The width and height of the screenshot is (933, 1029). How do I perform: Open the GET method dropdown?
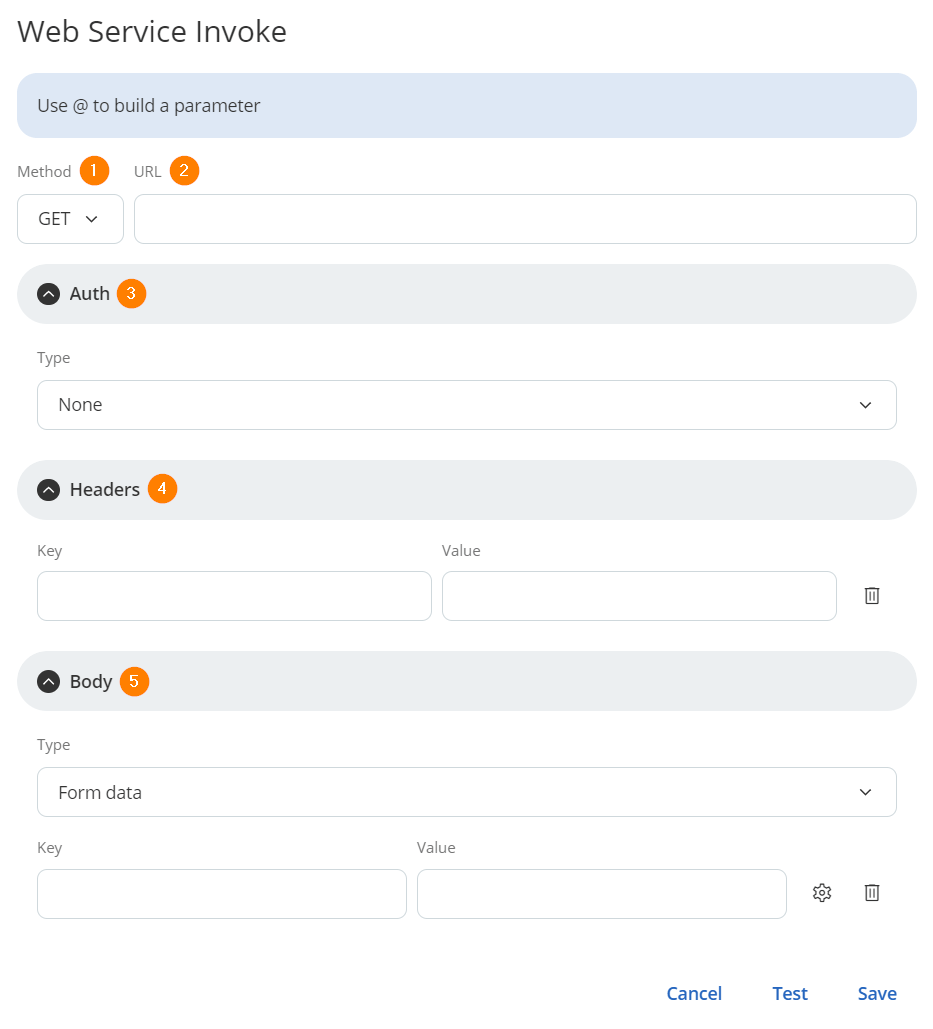pos(70,219)
